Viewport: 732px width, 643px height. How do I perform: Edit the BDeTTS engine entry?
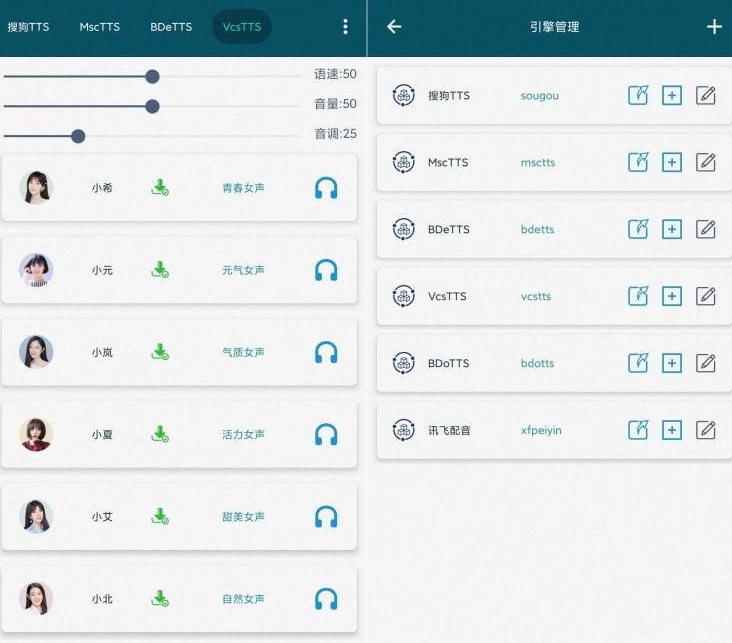706,229
